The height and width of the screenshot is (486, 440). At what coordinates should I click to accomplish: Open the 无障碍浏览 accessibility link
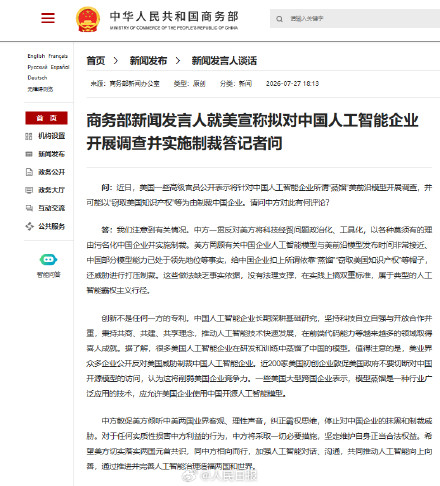point(40,89)
